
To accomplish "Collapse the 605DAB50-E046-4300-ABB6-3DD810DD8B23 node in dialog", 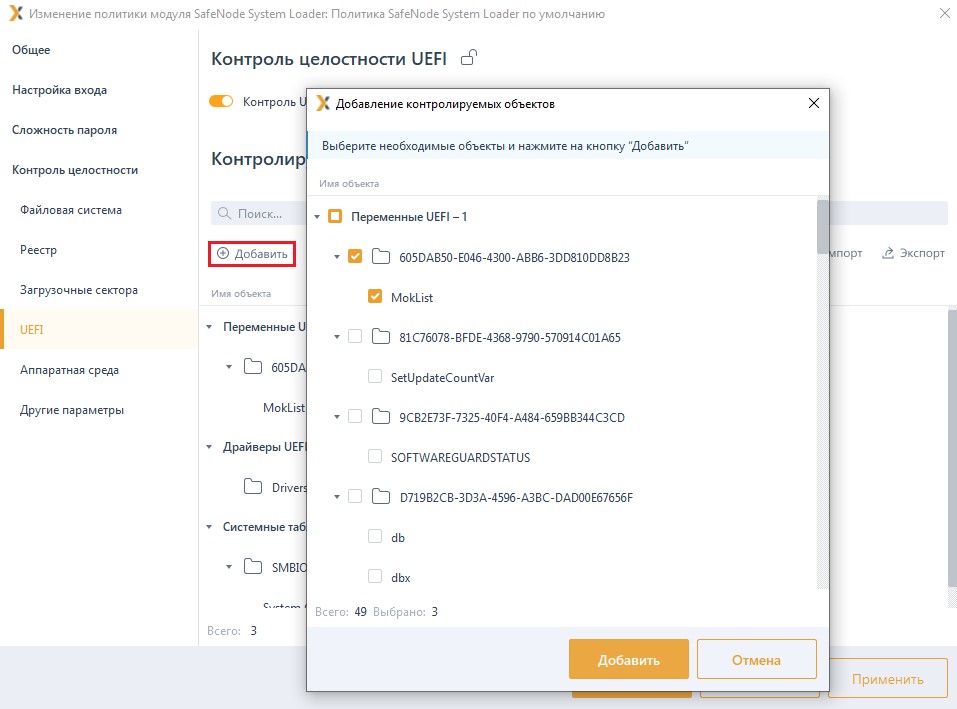I will click(x=337, y=257).
